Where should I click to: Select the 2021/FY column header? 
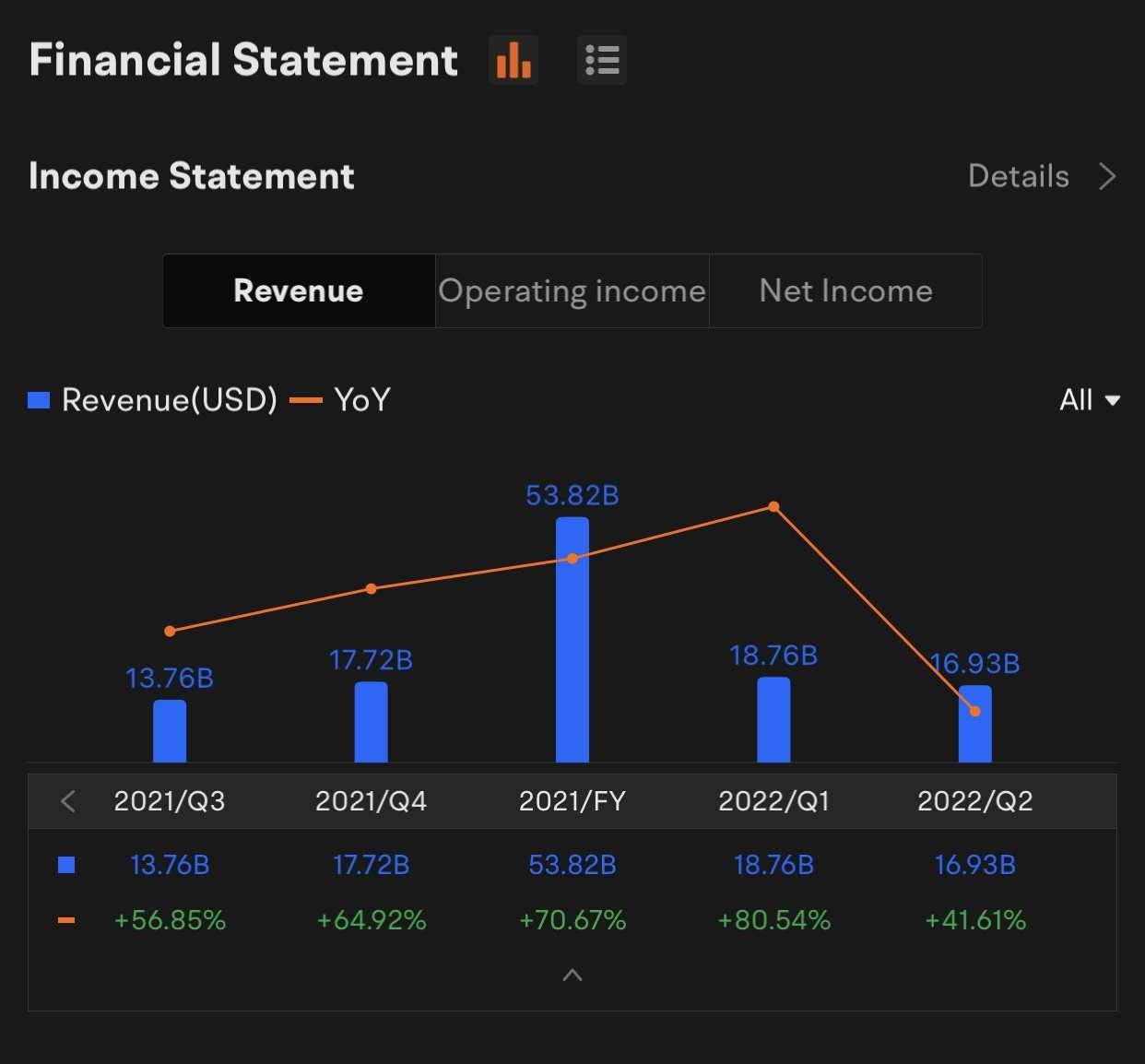click(572, 801)
